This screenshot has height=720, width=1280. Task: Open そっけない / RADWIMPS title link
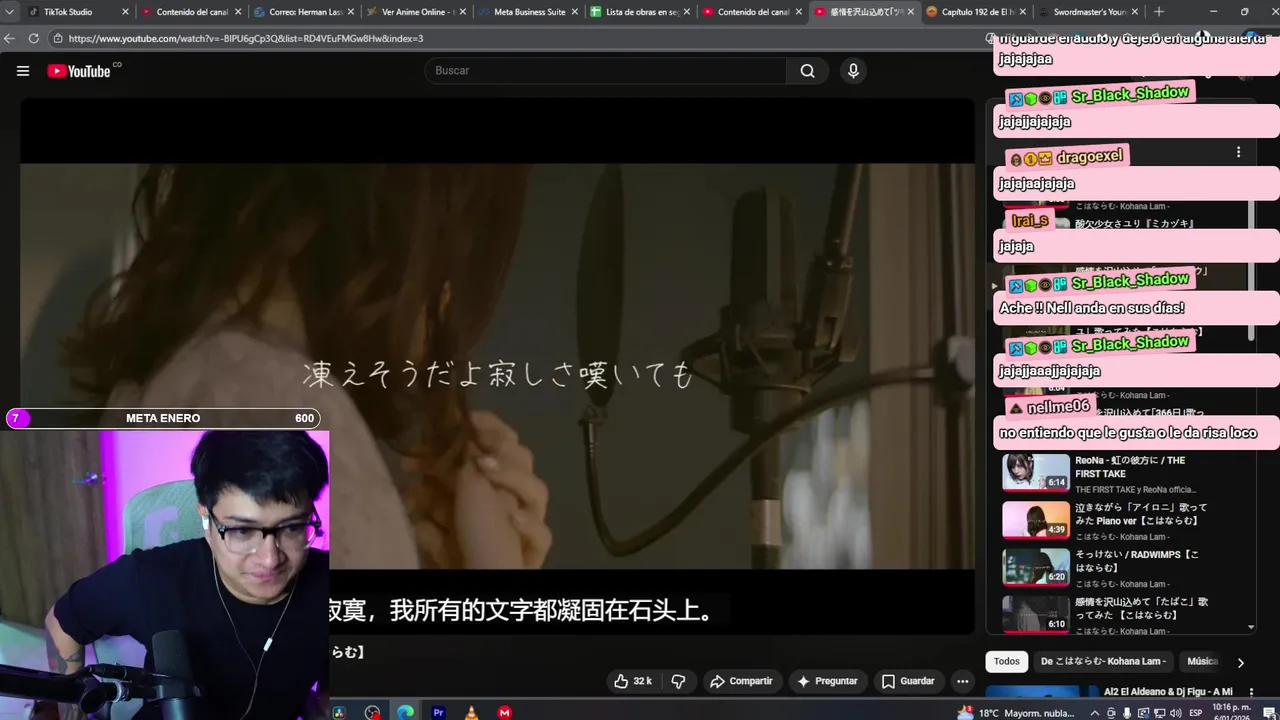[1137, 561]
